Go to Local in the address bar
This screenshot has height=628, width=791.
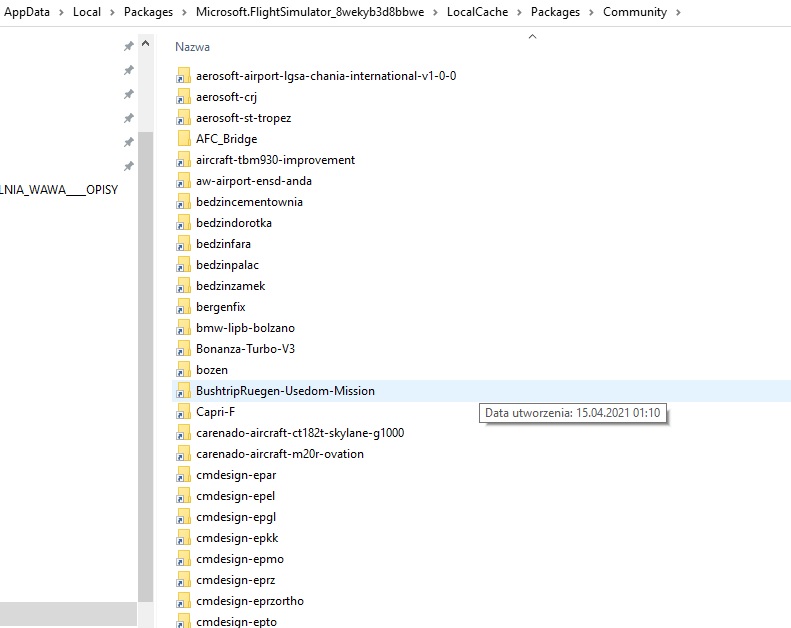tap(87, 12)
